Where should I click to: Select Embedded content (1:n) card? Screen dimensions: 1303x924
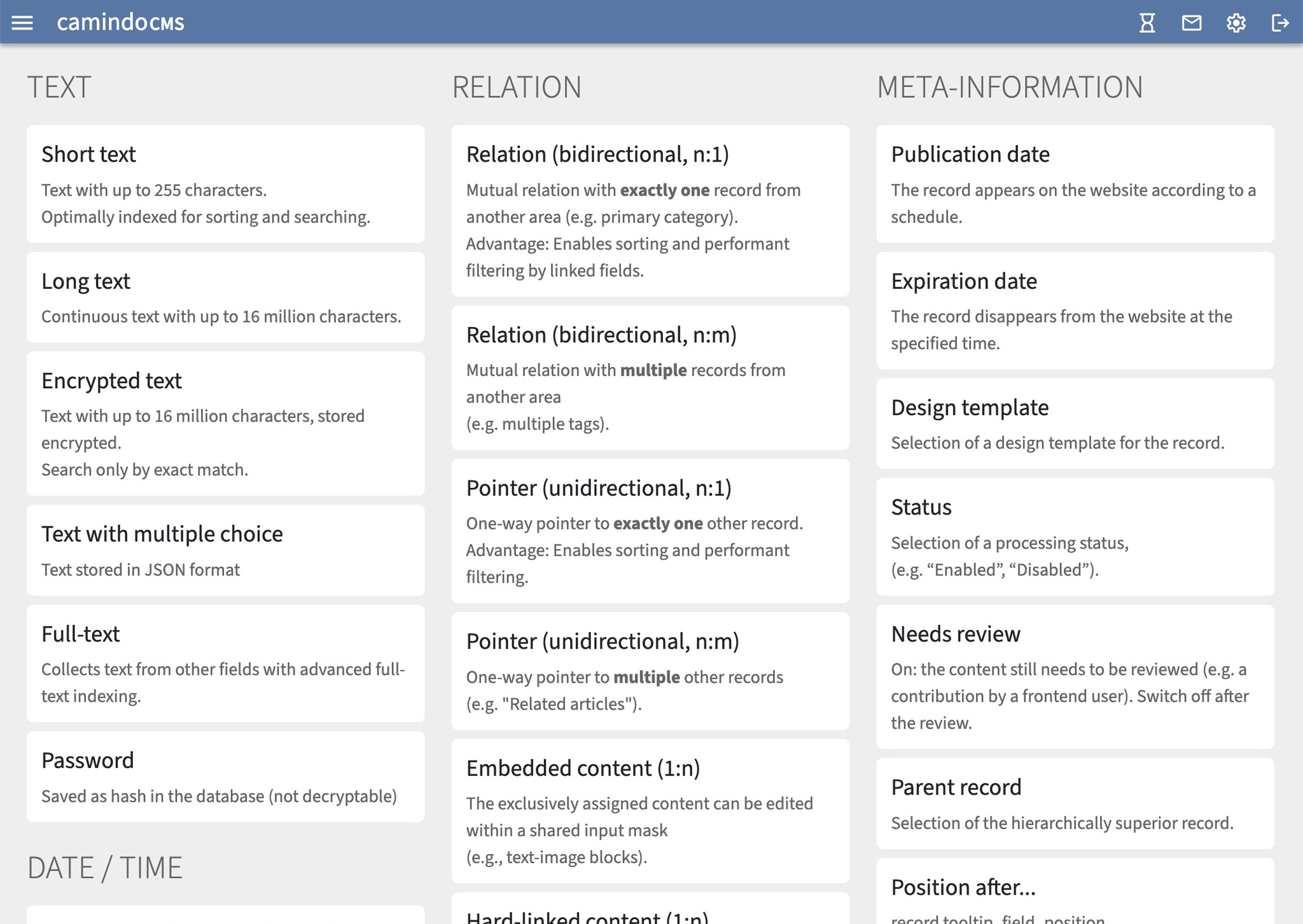(x=650, y=811)
